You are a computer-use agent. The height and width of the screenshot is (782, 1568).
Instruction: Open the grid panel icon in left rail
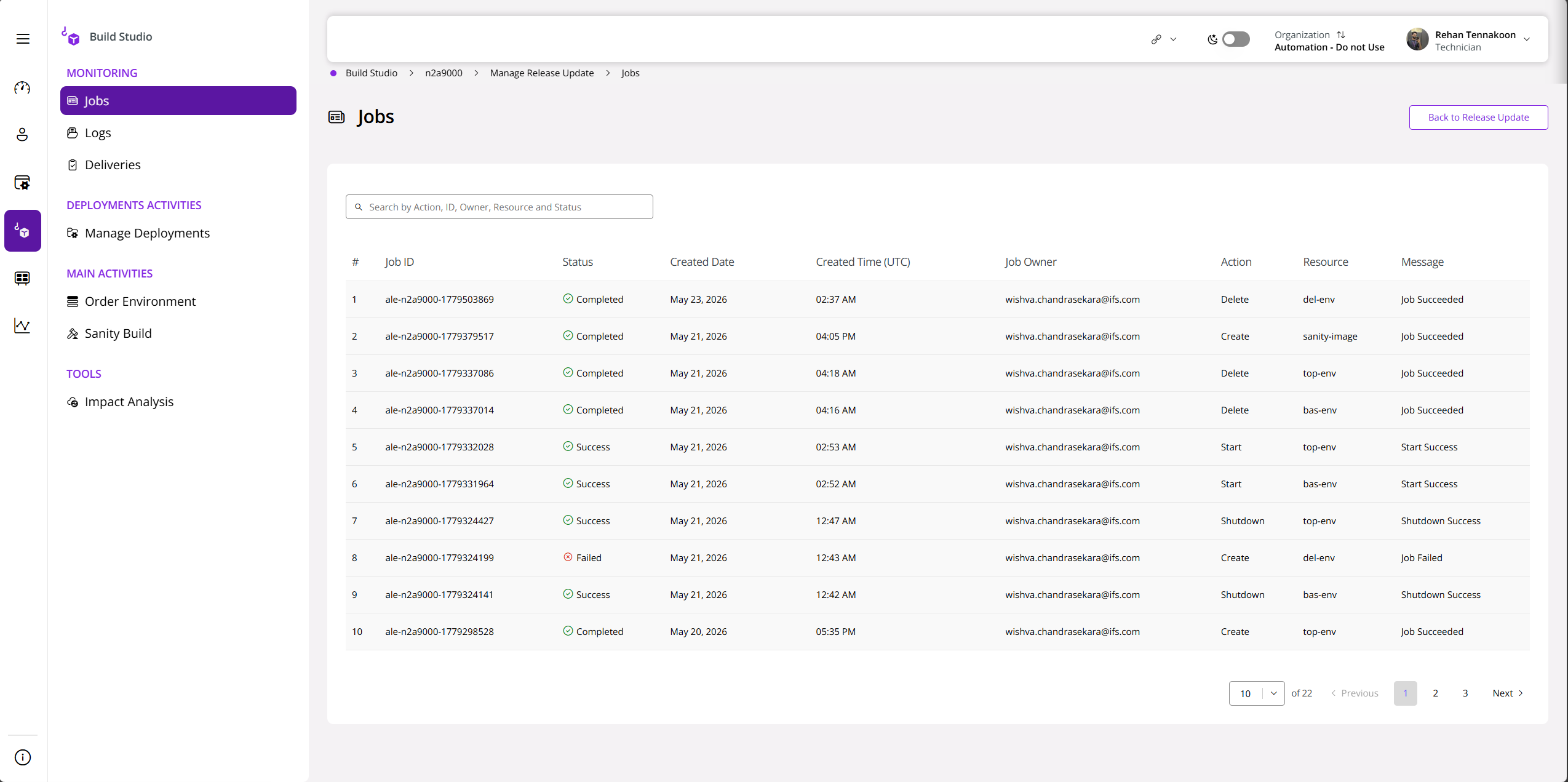[22, 278]
